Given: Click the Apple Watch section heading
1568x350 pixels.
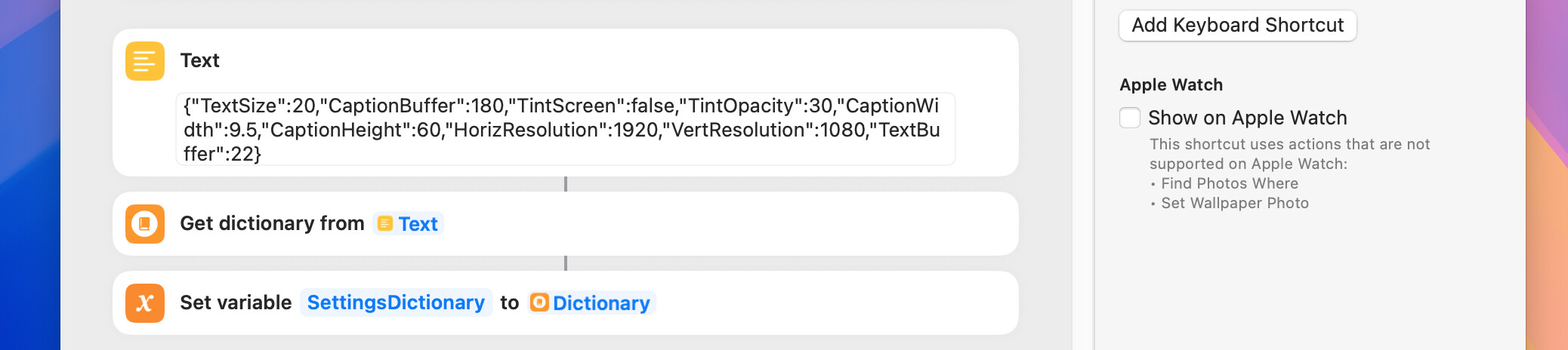Looking at the screenshot, I should click(1171, 84).
